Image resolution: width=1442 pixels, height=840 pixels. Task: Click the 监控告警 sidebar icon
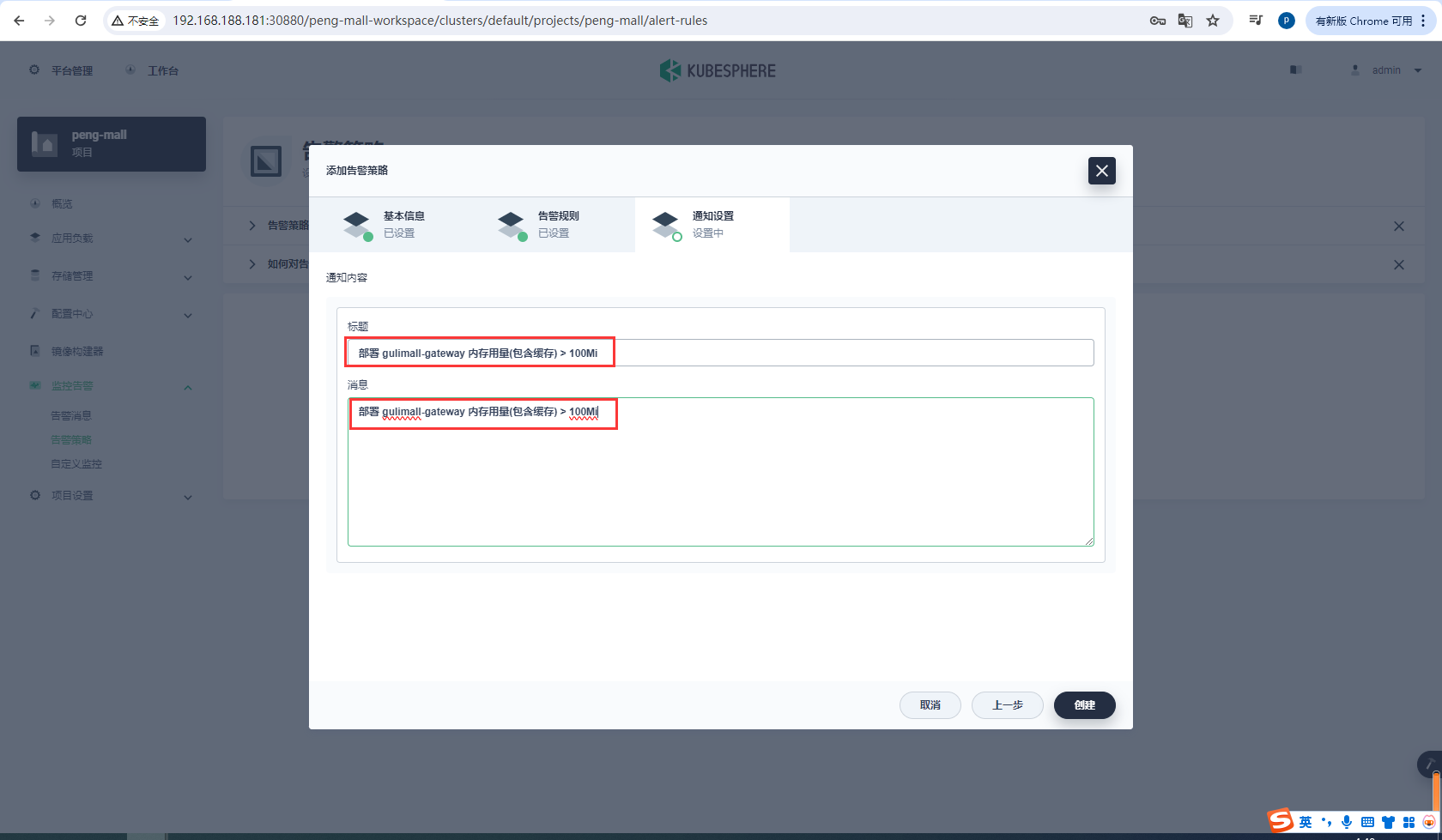[35, 385]
